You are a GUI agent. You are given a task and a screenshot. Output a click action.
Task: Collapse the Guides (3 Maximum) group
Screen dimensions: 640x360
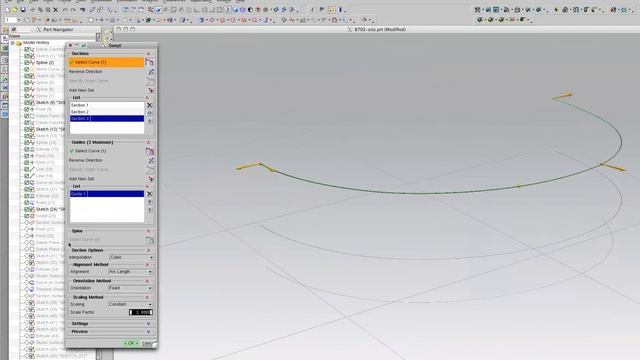click(x=148, y=142)
